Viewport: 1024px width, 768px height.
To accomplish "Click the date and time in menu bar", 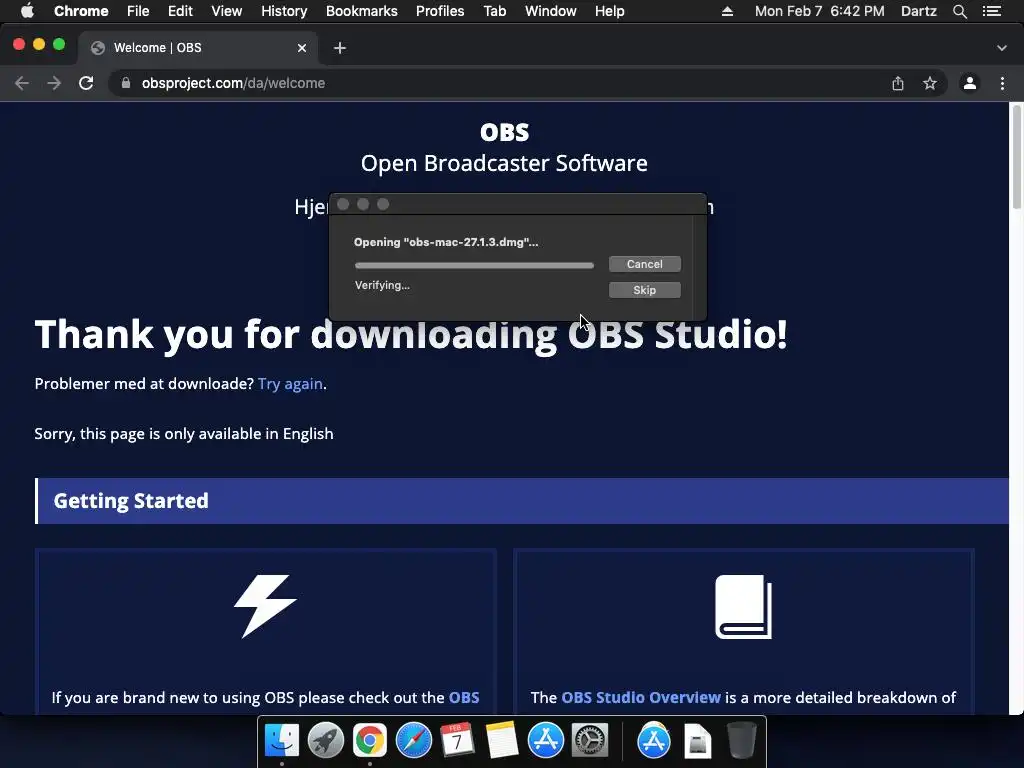I will (x=820, y=11).
